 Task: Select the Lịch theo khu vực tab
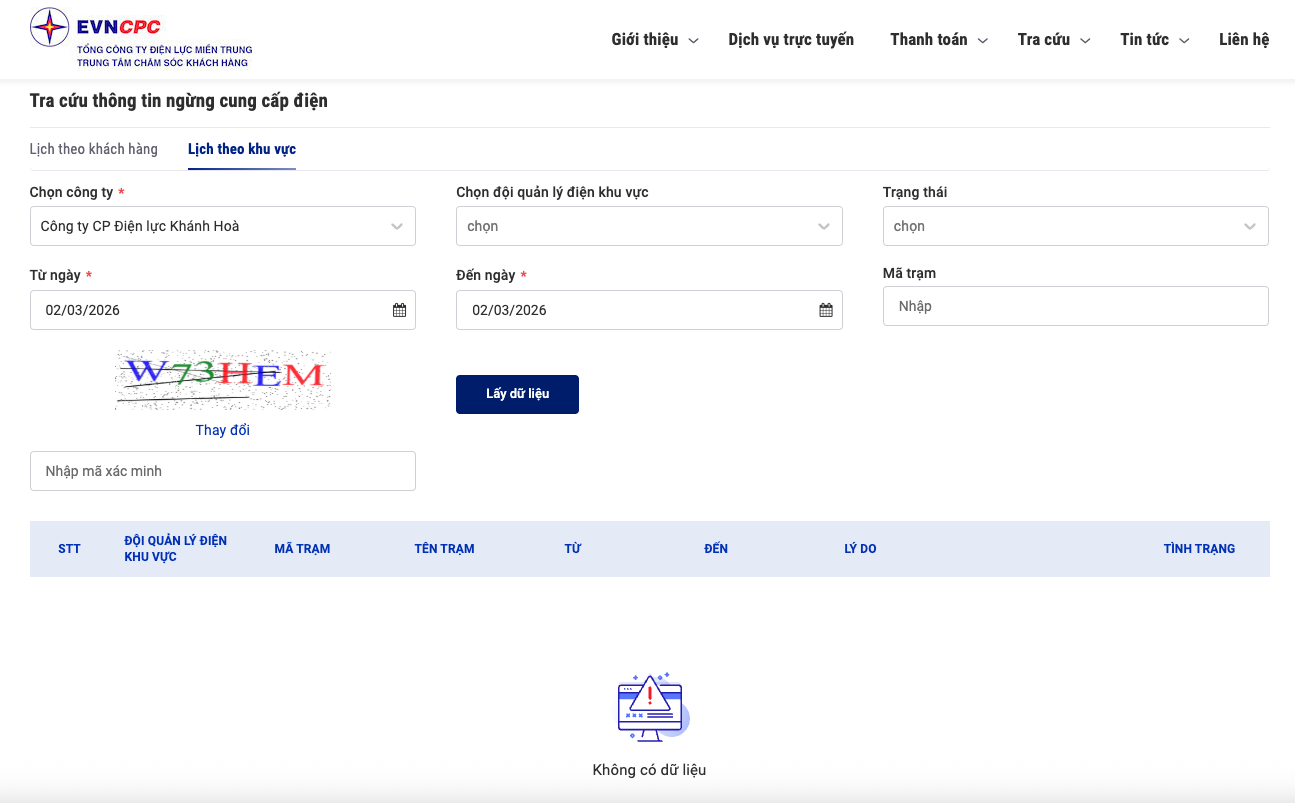pyautogui.click(x=242, y=149)
